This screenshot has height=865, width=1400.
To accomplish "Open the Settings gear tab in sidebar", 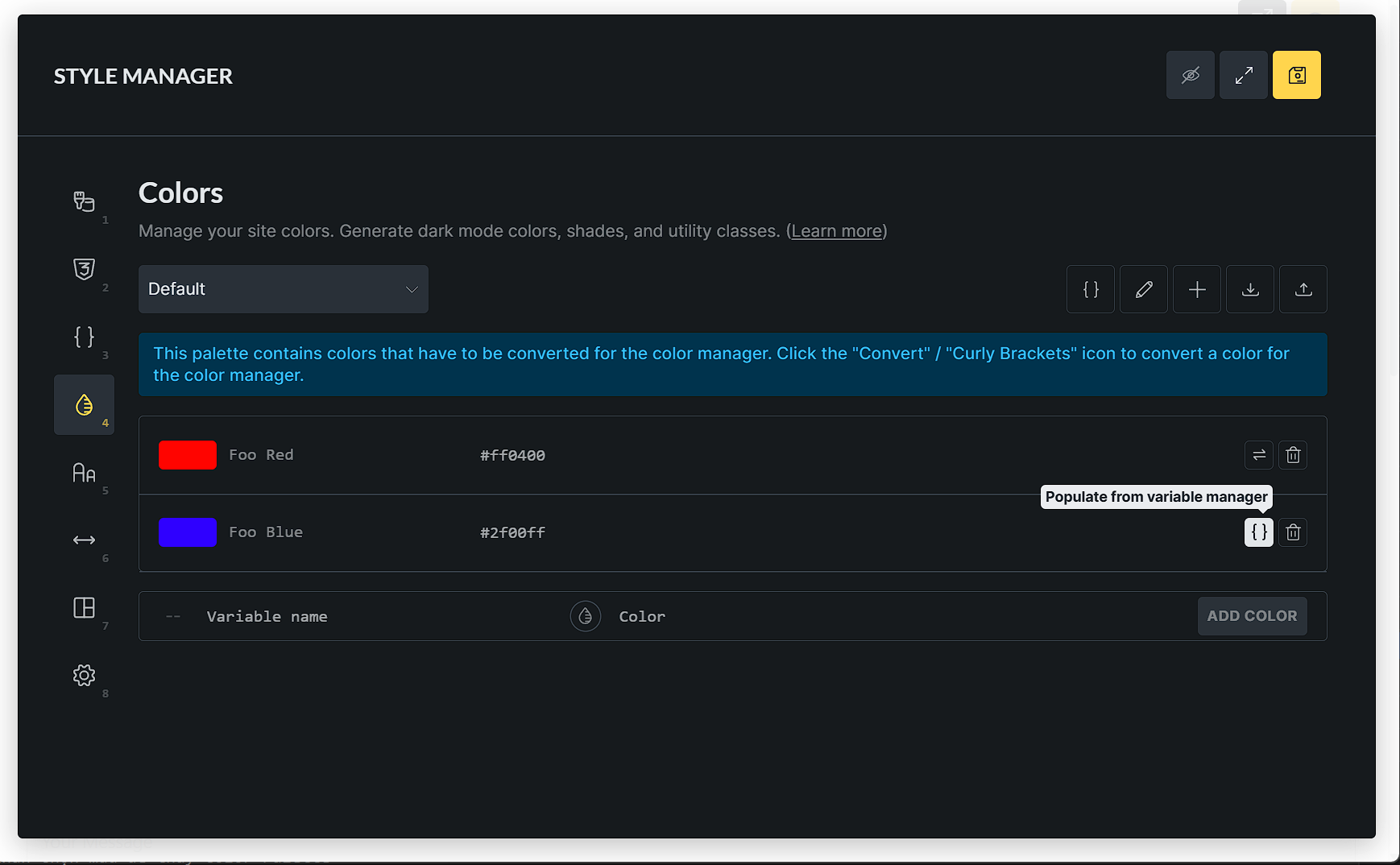I will pyautogui.click(x=84, y=675).
